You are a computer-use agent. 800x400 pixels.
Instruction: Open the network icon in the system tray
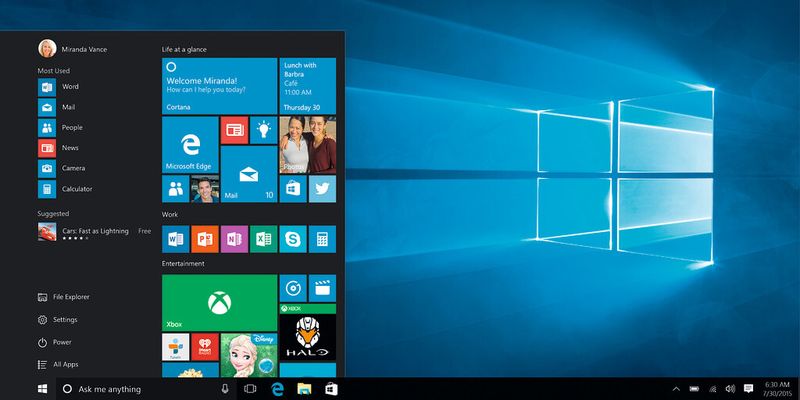(x=712, y=389)
